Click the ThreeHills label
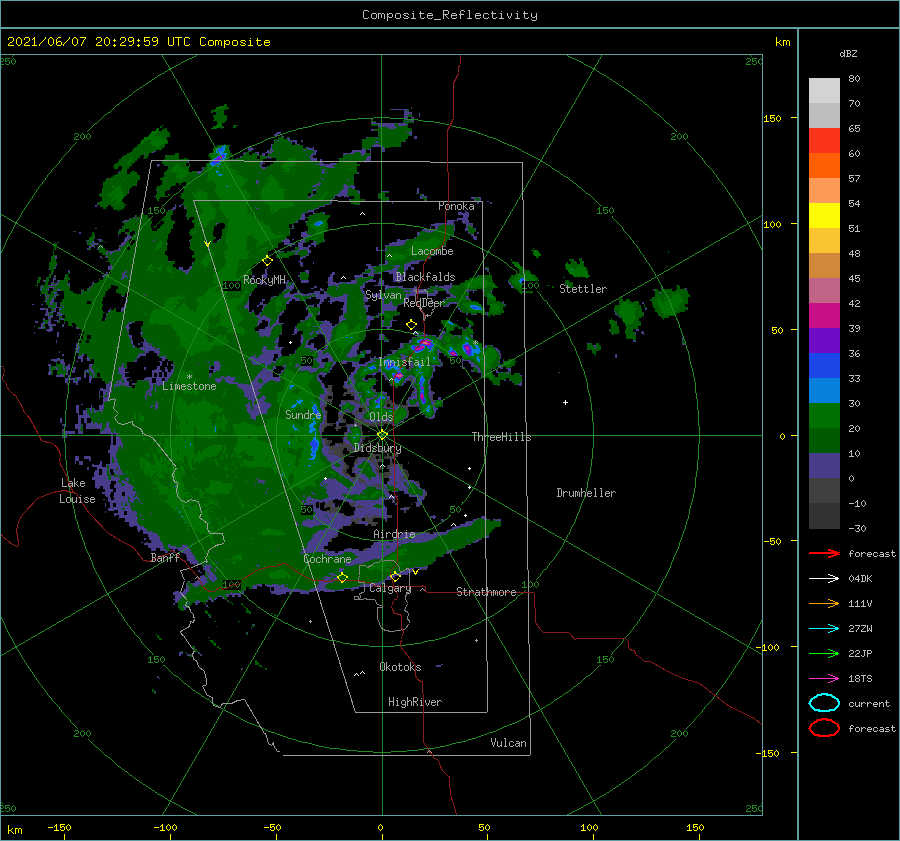 click(501, 437)
